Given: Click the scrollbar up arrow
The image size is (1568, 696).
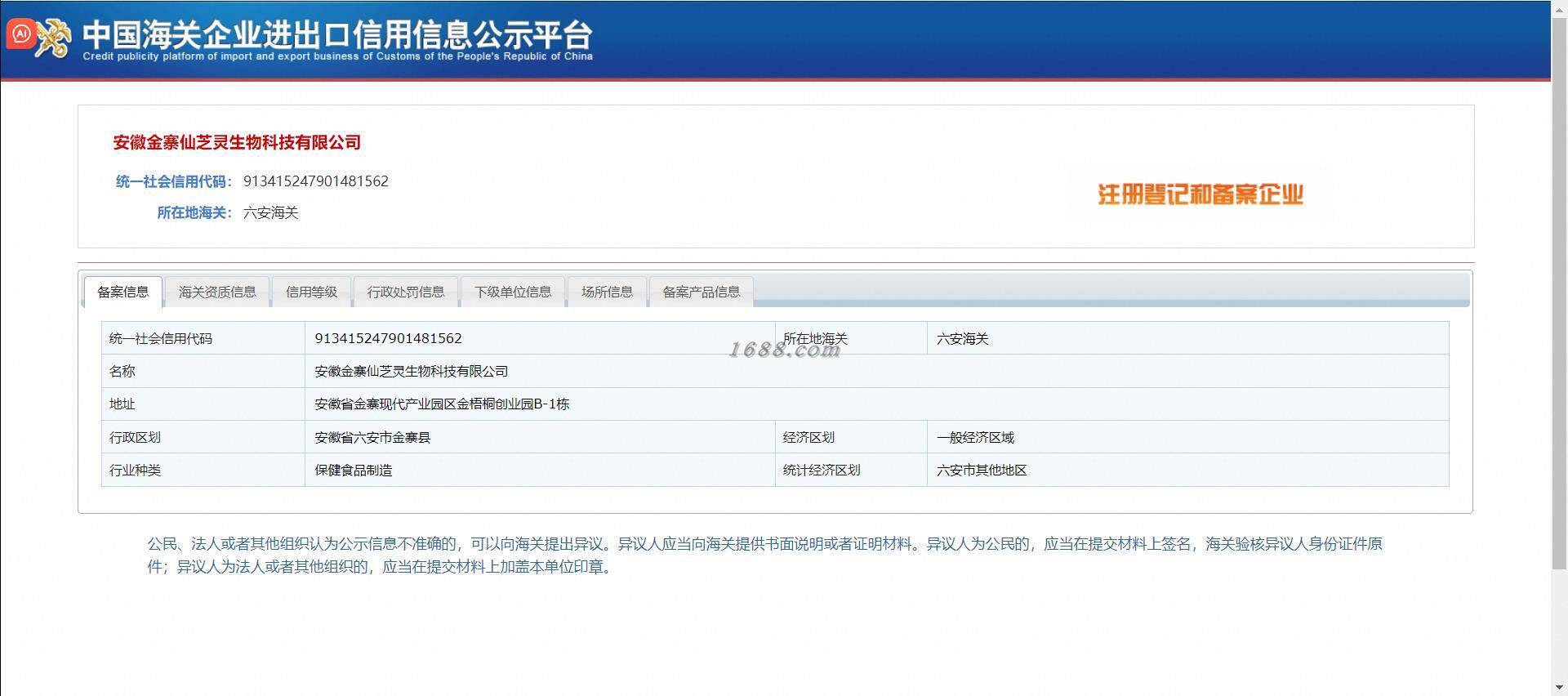Looking at the screenshot, I should pos(1559,7).
